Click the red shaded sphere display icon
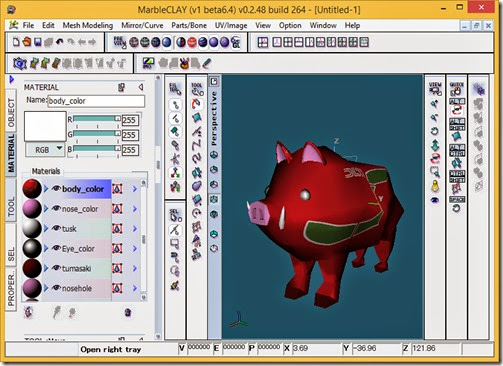Image resolution: width=503 pixels, height=366 pixels. [192, 42]
